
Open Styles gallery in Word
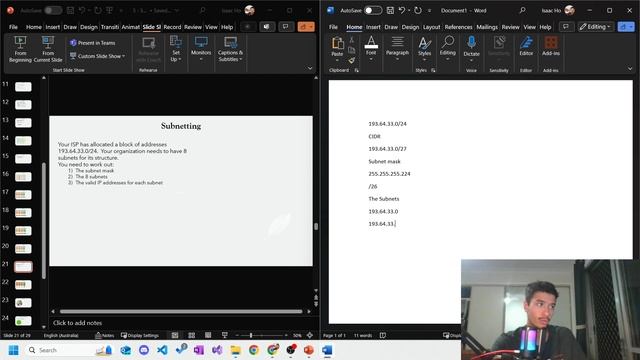pos(424,49)
